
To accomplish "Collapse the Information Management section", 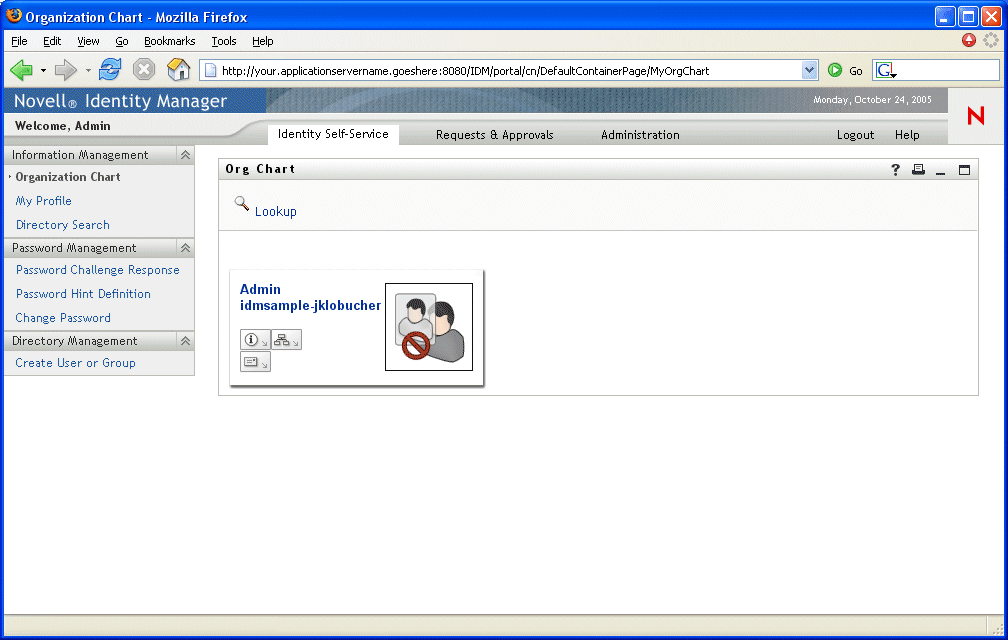I will (185, 155).
